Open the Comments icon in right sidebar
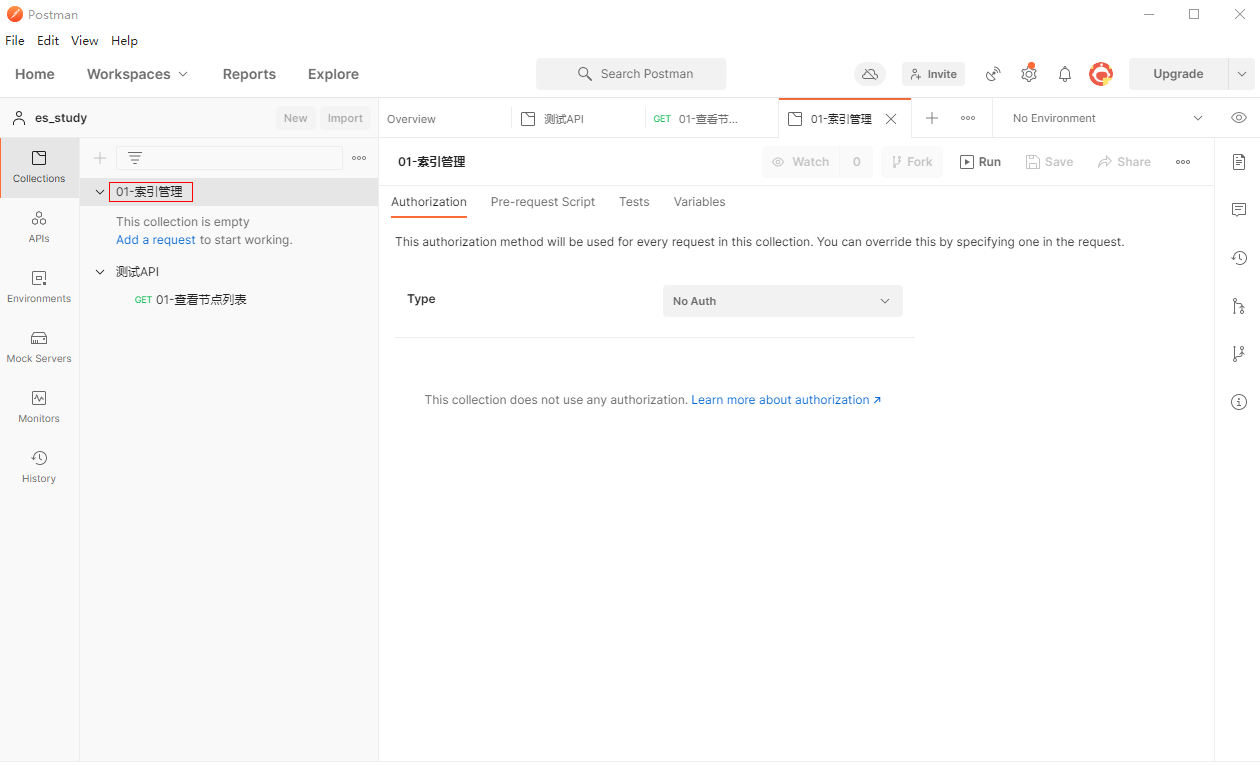 pyautogui.click(x=1239, y=210)
